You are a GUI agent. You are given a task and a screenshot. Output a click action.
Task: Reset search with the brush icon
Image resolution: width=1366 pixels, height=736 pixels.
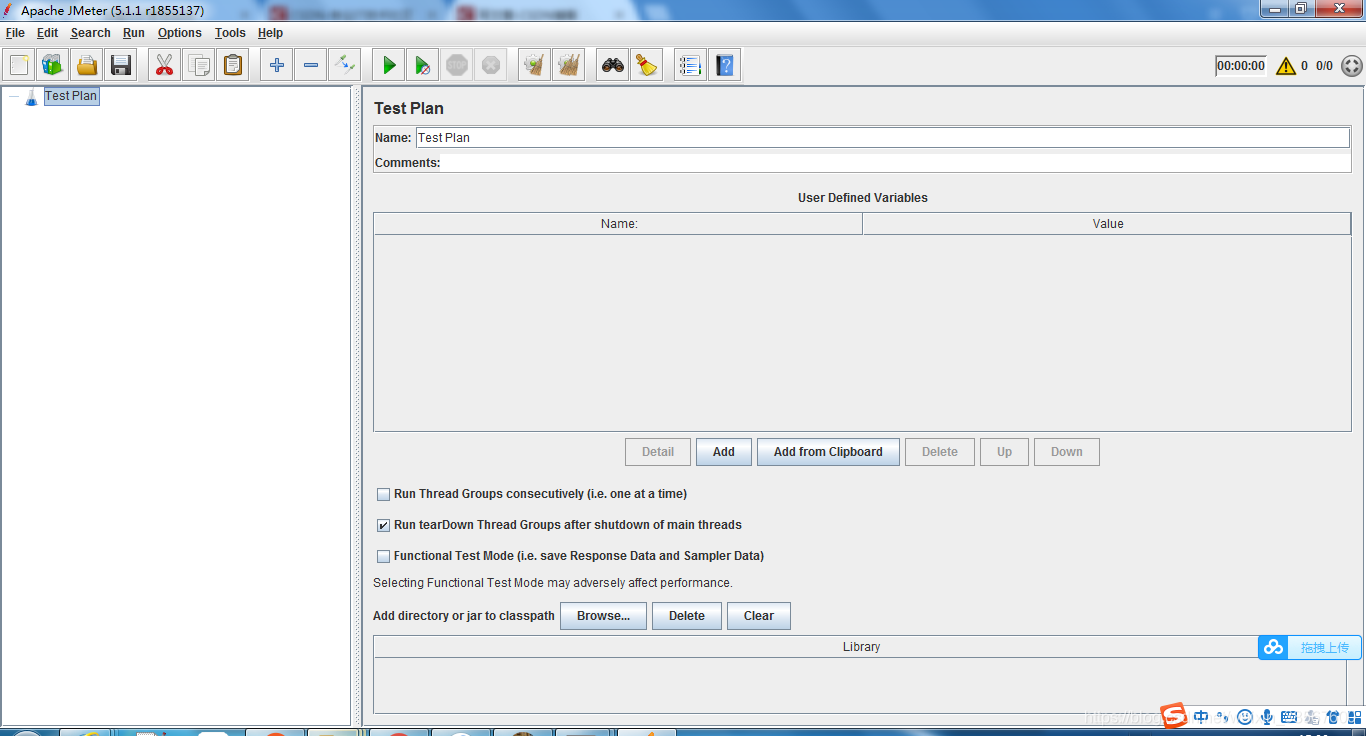tap(647, 66)
